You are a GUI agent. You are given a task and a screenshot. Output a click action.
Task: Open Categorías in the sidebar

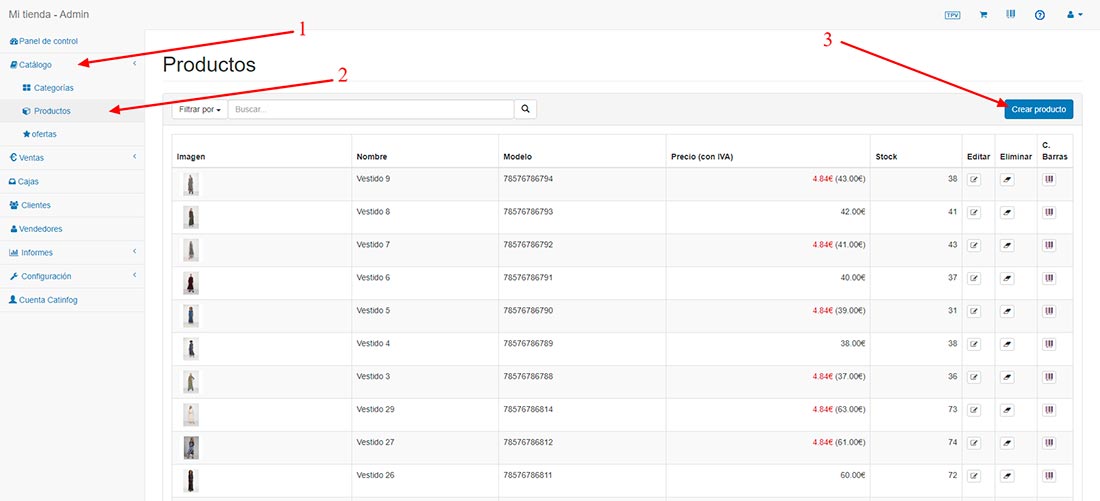click(x=48, y=88)
